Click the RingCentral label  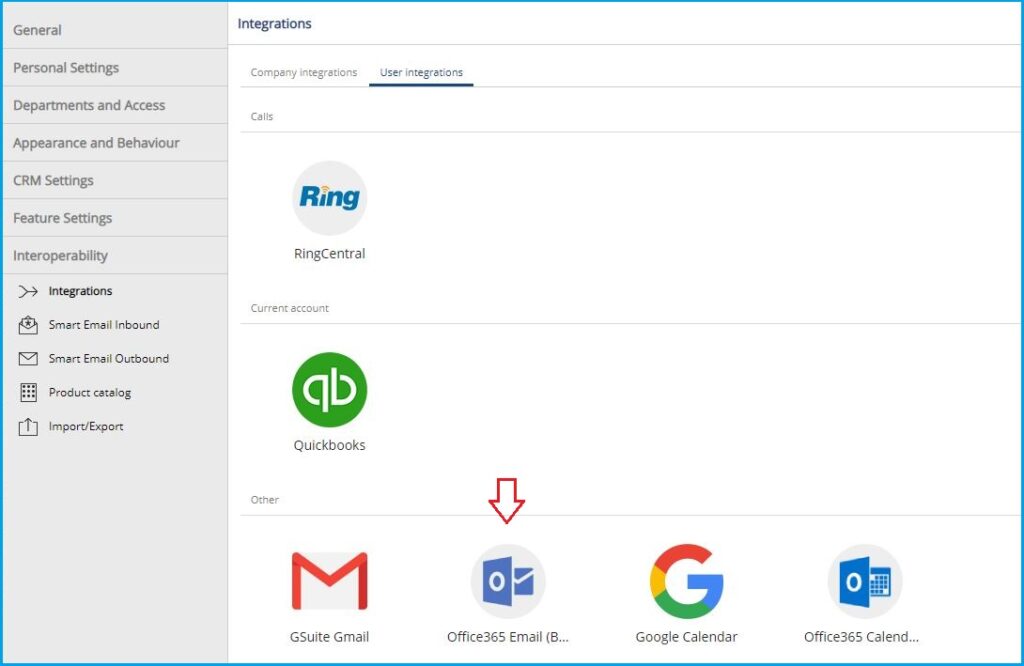coord(329,253)
